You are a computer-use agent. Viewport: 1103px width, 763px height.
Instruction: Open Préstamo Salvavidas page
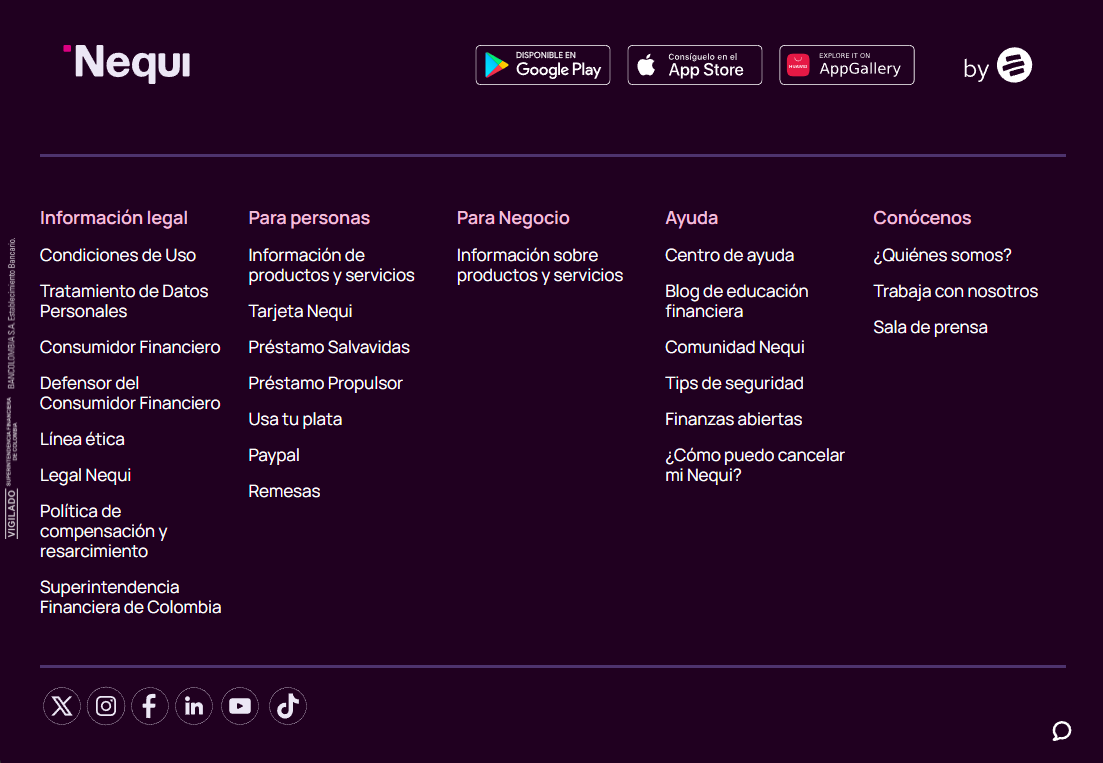[x=329, y=347]
